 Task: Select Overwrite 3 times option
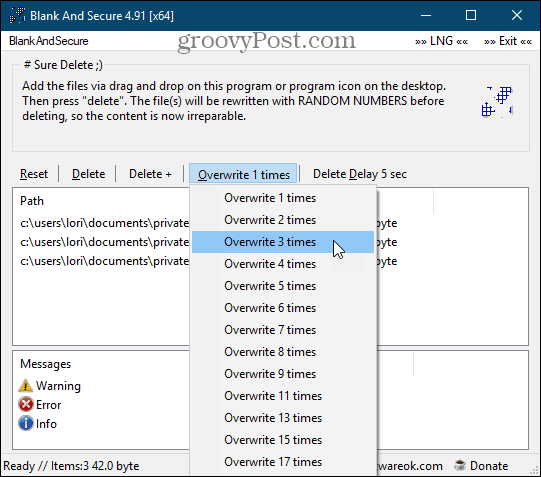pos(283,242)
